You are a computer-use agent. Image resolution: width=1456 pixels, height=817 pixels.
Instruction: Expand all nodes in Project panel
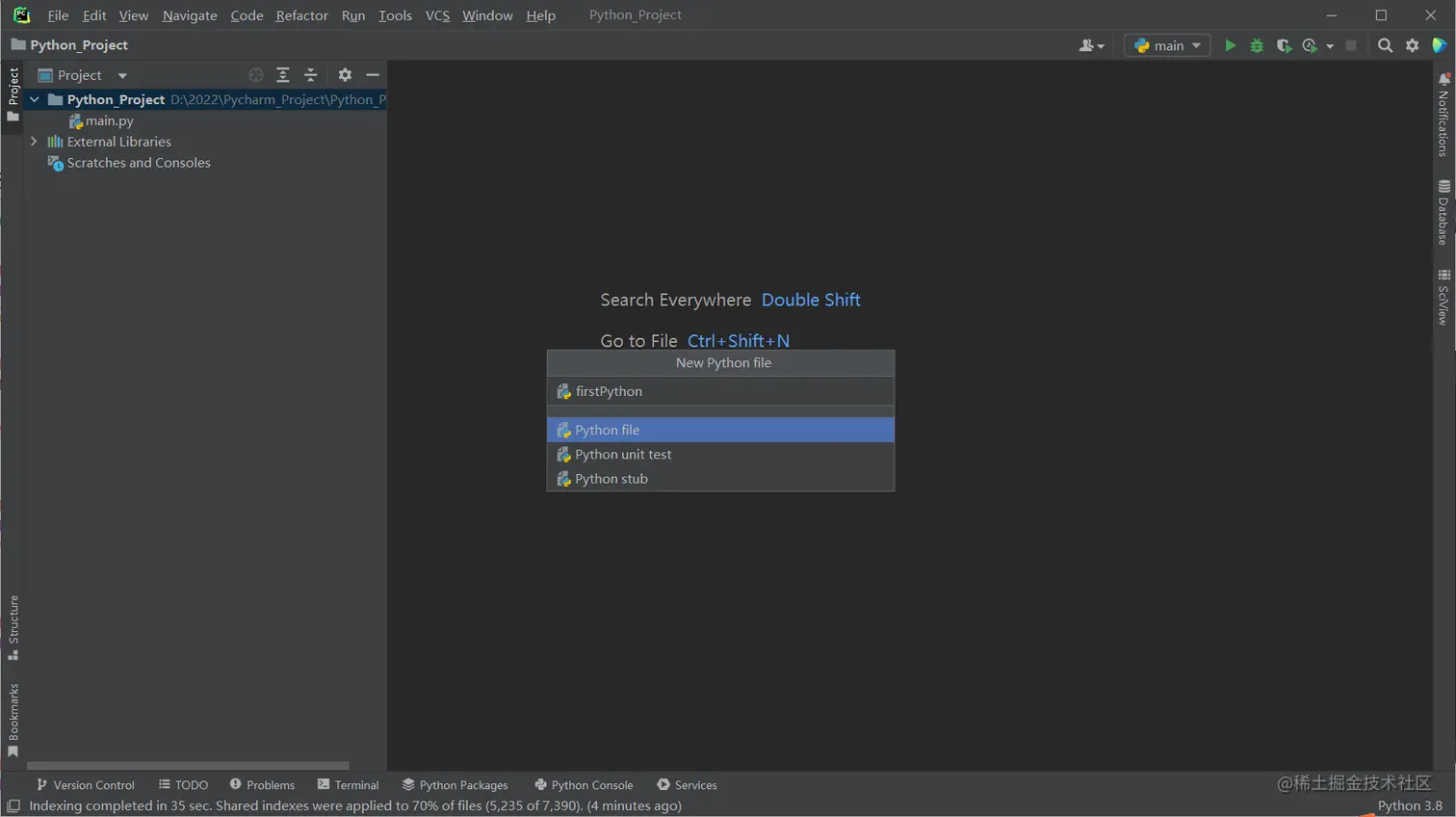283,75
